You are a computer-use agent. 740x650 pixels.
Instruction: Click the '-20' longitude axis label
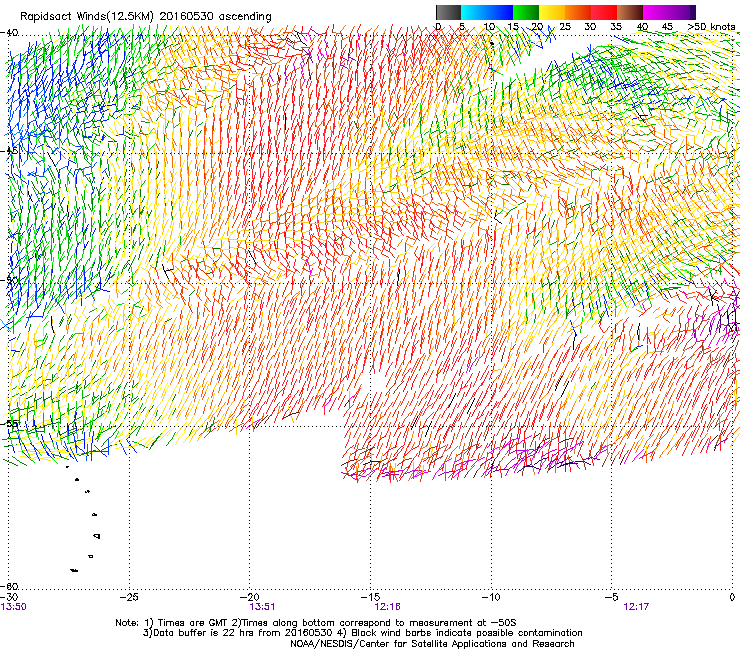(250, 597)
